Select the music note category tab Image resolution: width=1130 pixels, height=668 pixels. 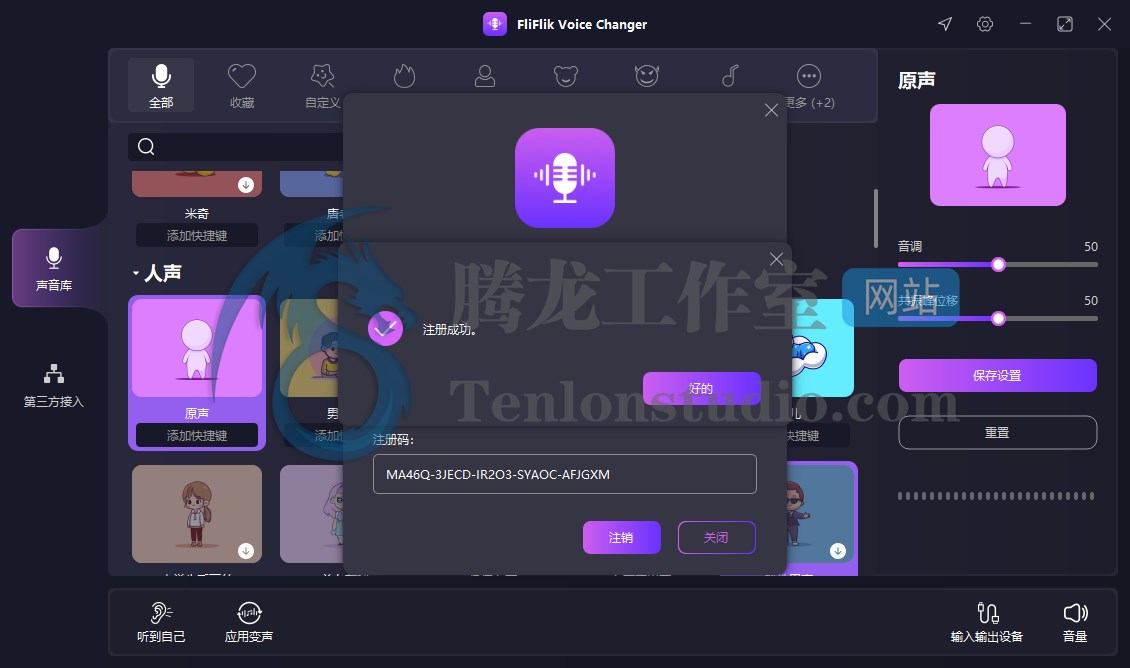(x=730, y=76)
